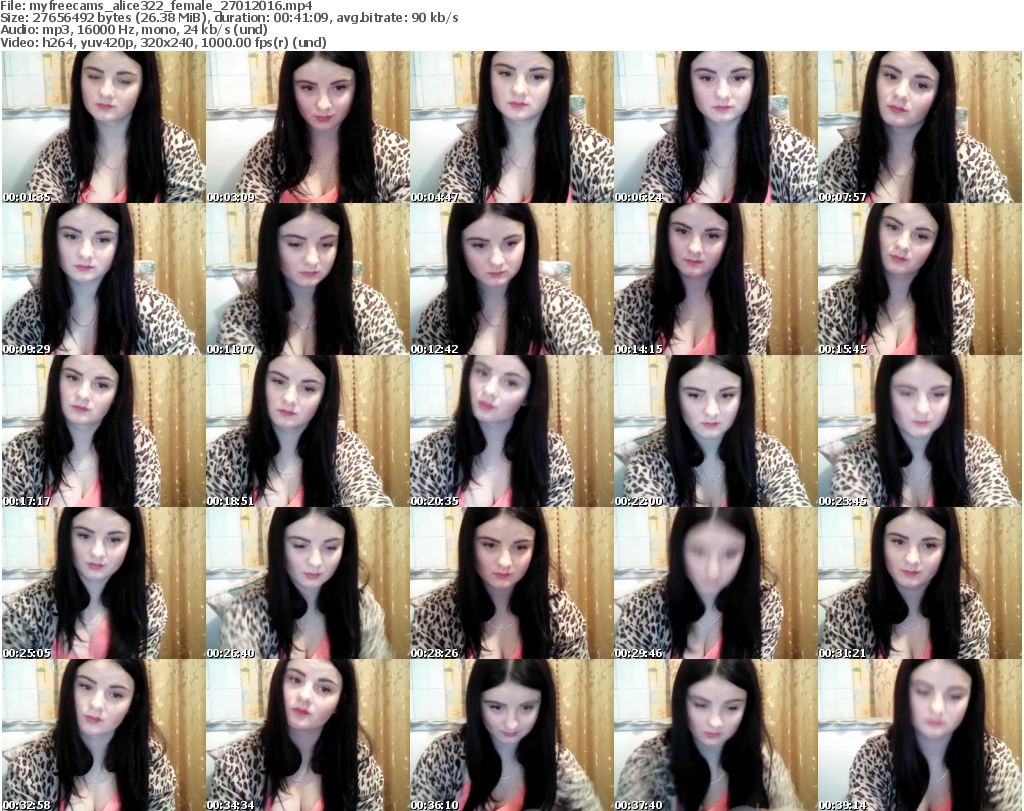Click the 00:14:15 thumbnail

pyautogui.click(x=715, y=279)
